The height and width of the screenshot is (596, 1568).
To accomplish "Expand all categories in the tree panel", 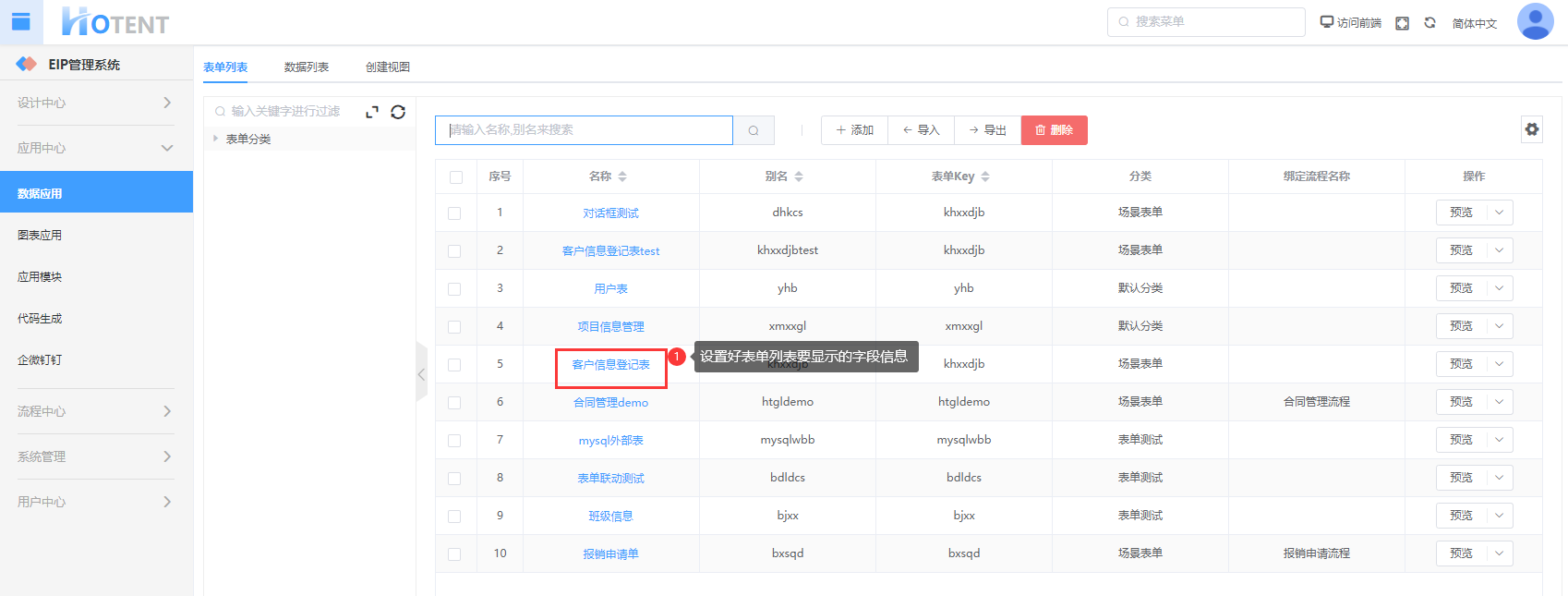I will click(372, 112).
